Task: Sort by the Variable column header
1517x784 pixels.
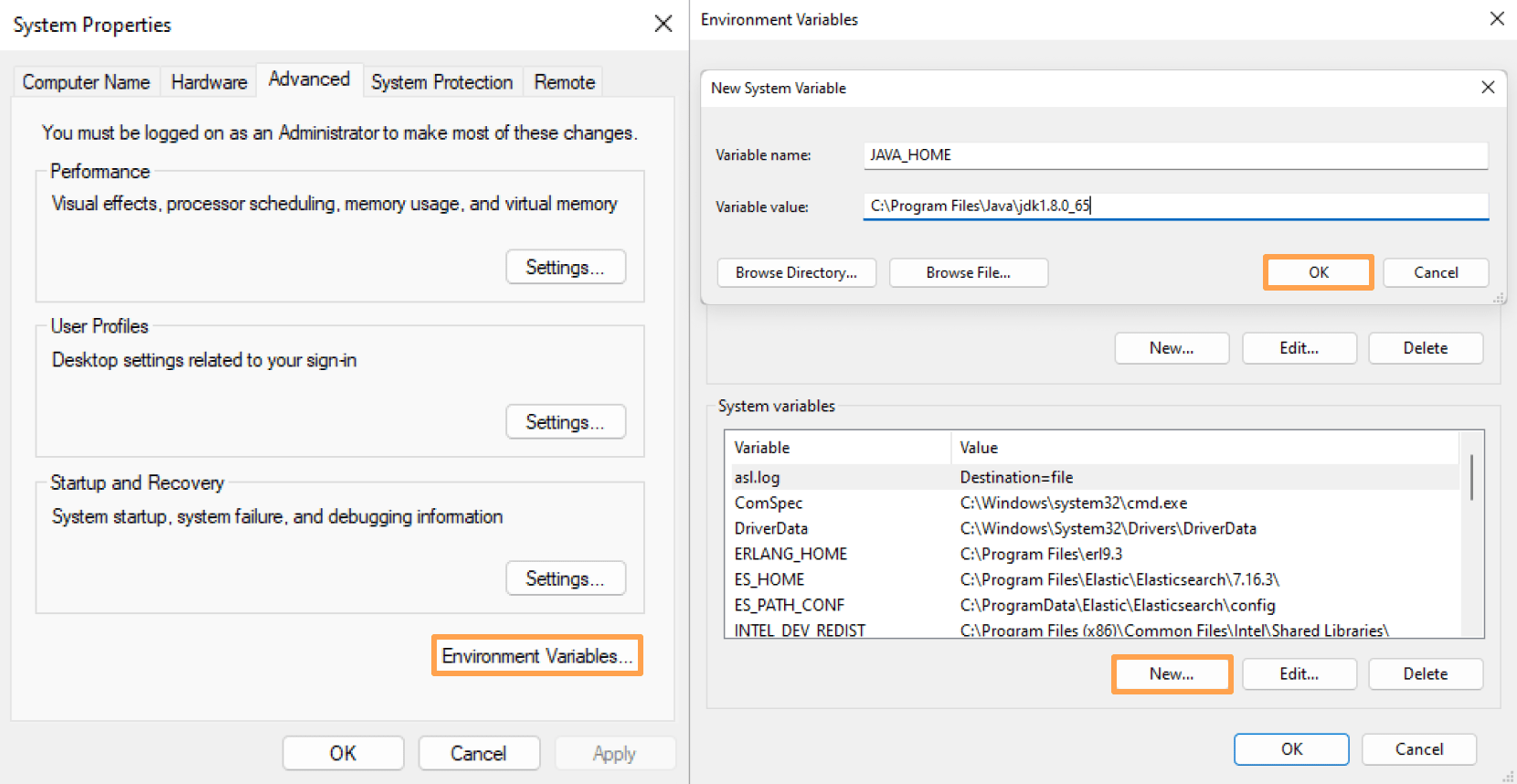Action: (838, 448)
